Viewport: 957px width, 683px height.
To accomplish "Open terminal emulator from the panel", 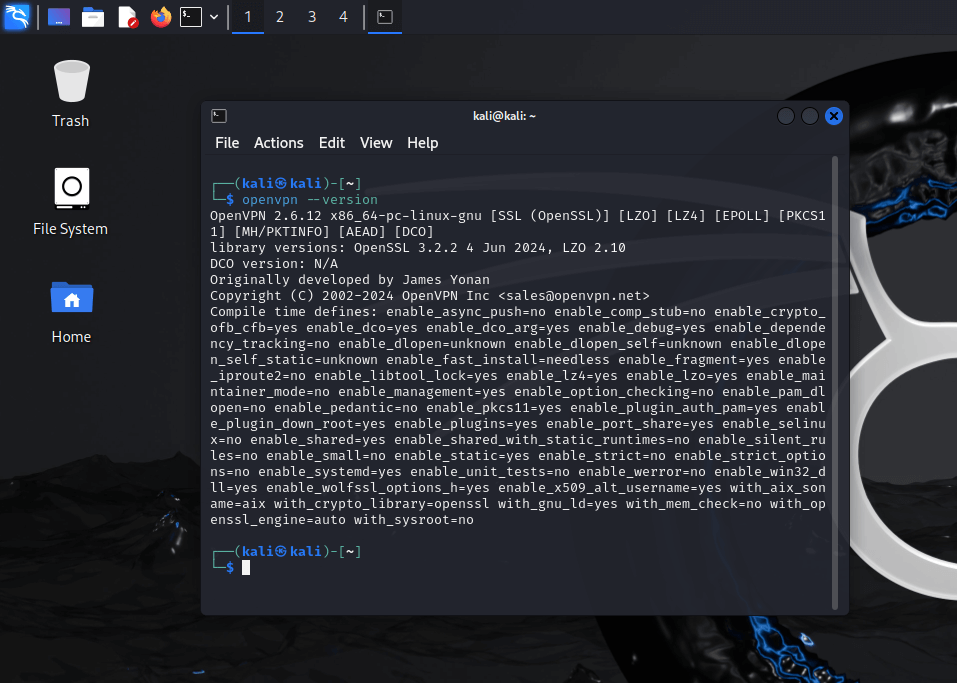I will tap(190, 17).
